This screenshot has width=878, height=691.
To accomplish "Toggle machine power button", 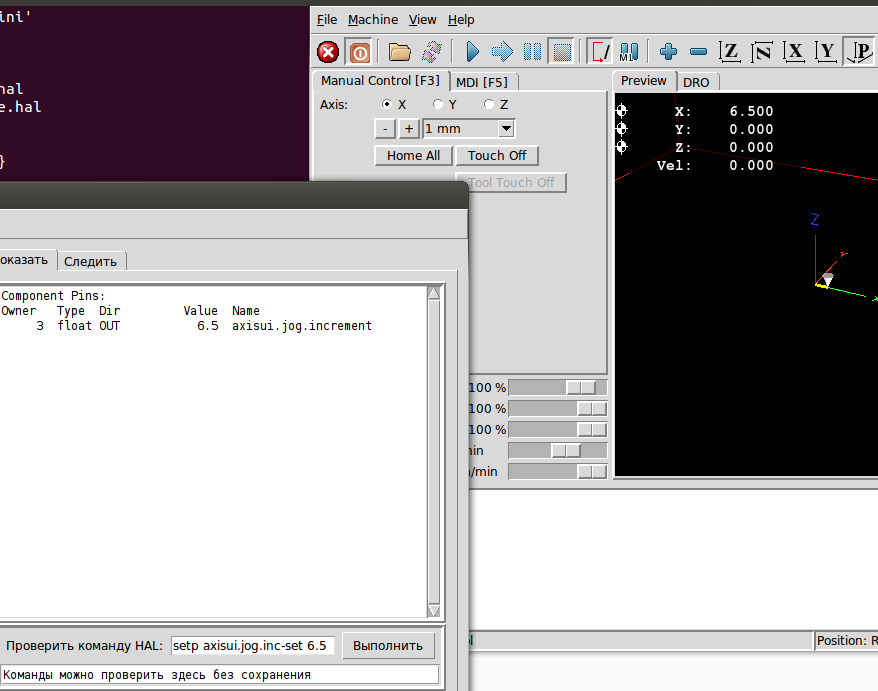I will click(x=359, y=52).
